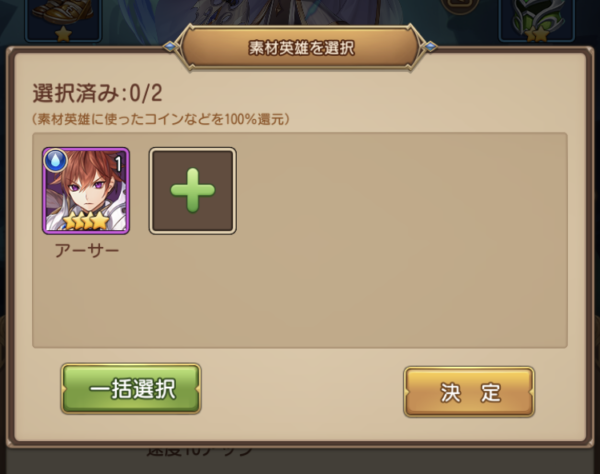Tap the round icon above the banner
Screen dimensions: 600x474
[460, 6]
